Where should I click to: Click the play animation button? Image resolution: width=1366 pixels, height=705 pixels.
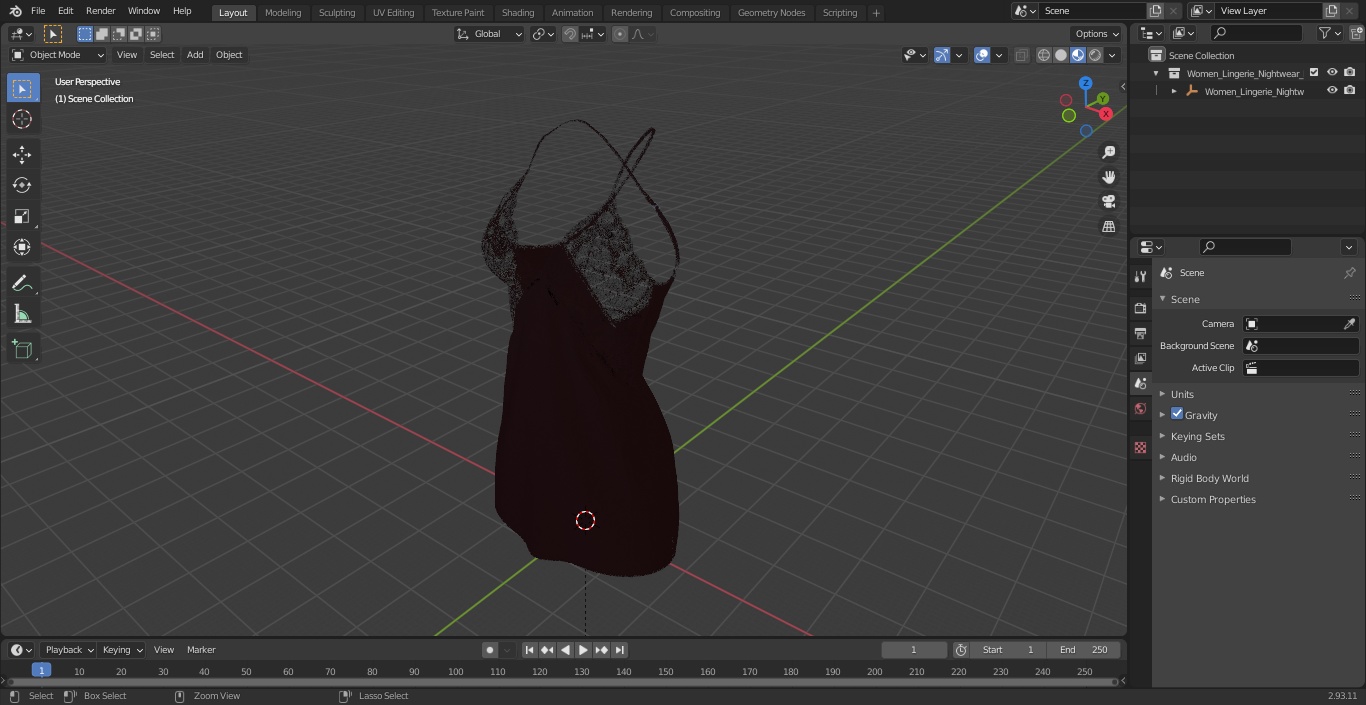click(583, 650)
